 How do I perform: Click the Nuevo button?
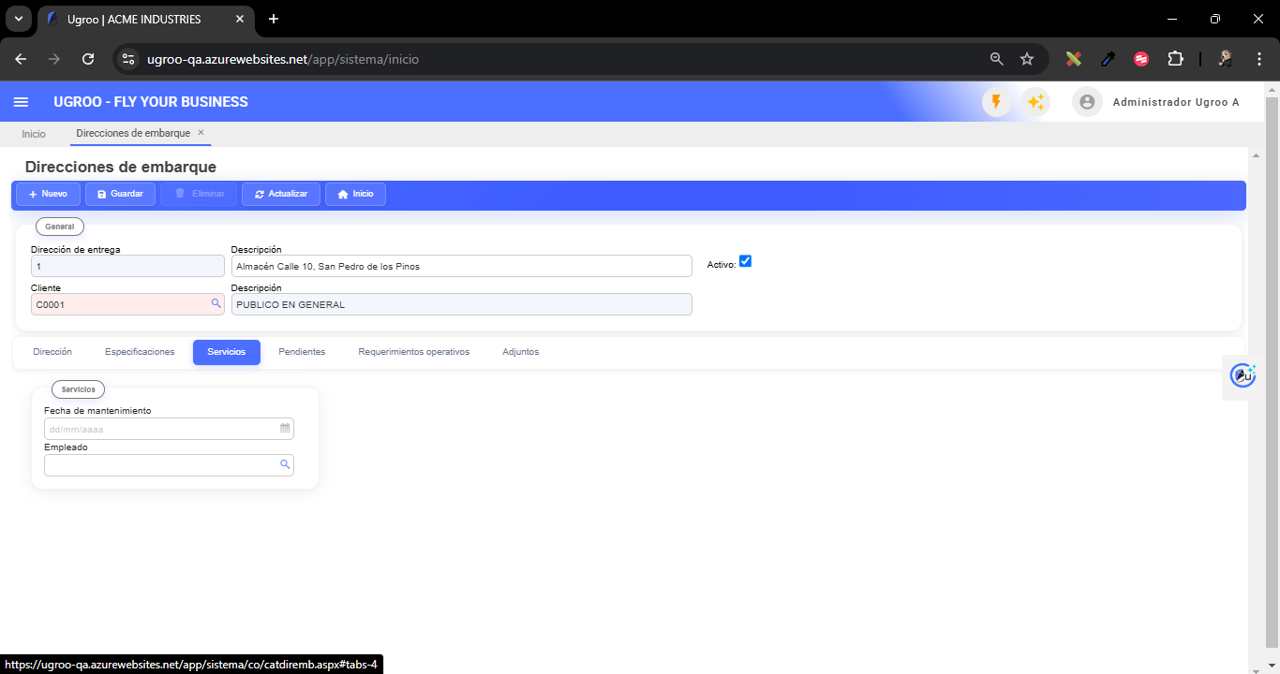48,194
